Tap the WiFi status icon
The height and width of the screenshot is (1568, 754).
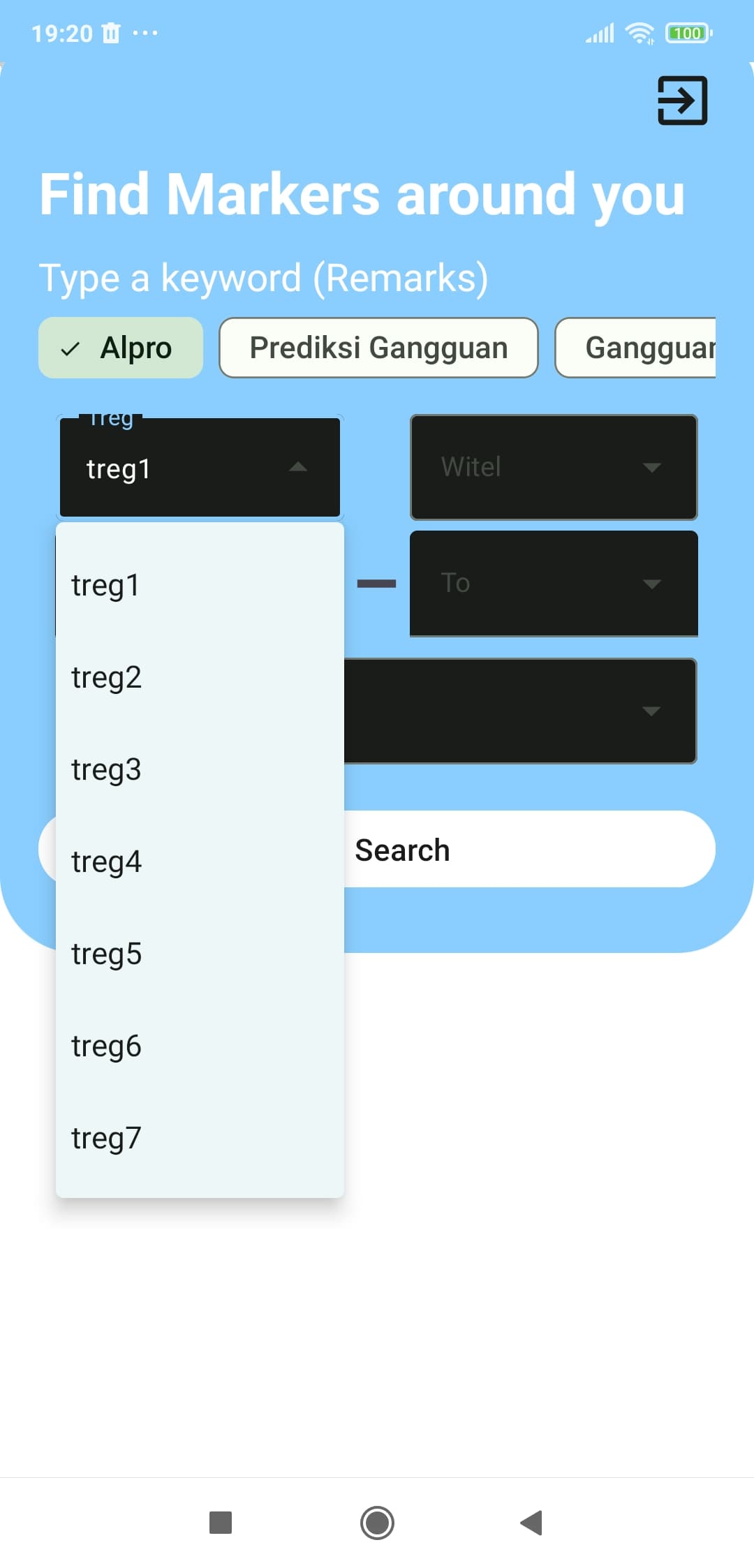coord(640,33)
